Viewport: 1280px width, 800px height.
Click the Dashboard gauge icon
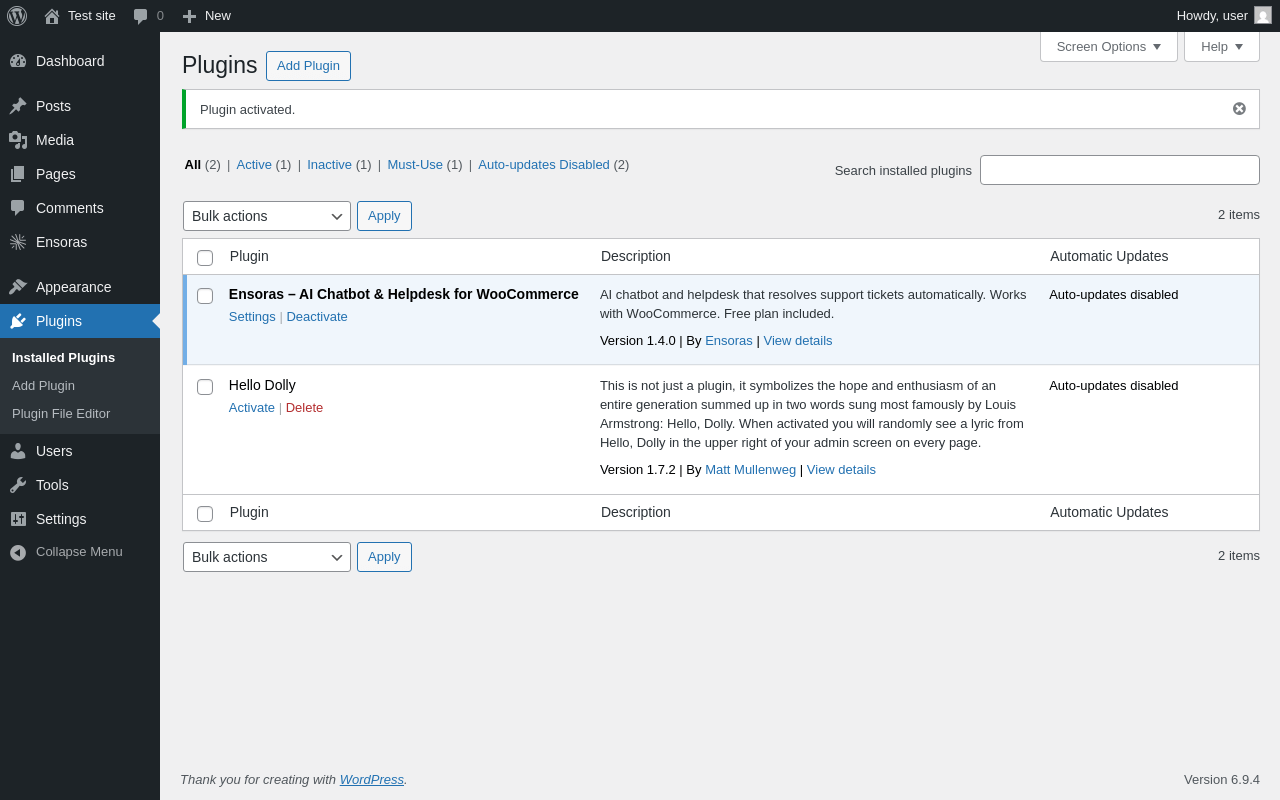(x=18, y=61)
